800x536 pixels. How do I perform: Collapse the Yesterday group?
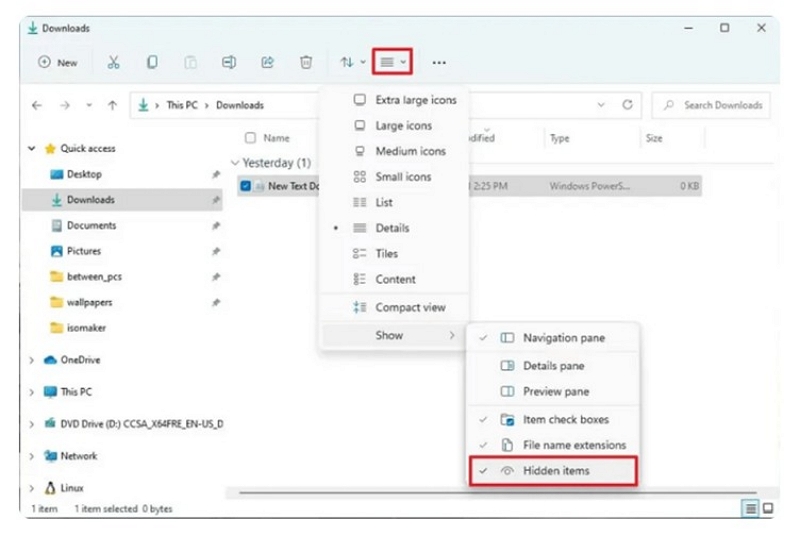tap(235, 163)
